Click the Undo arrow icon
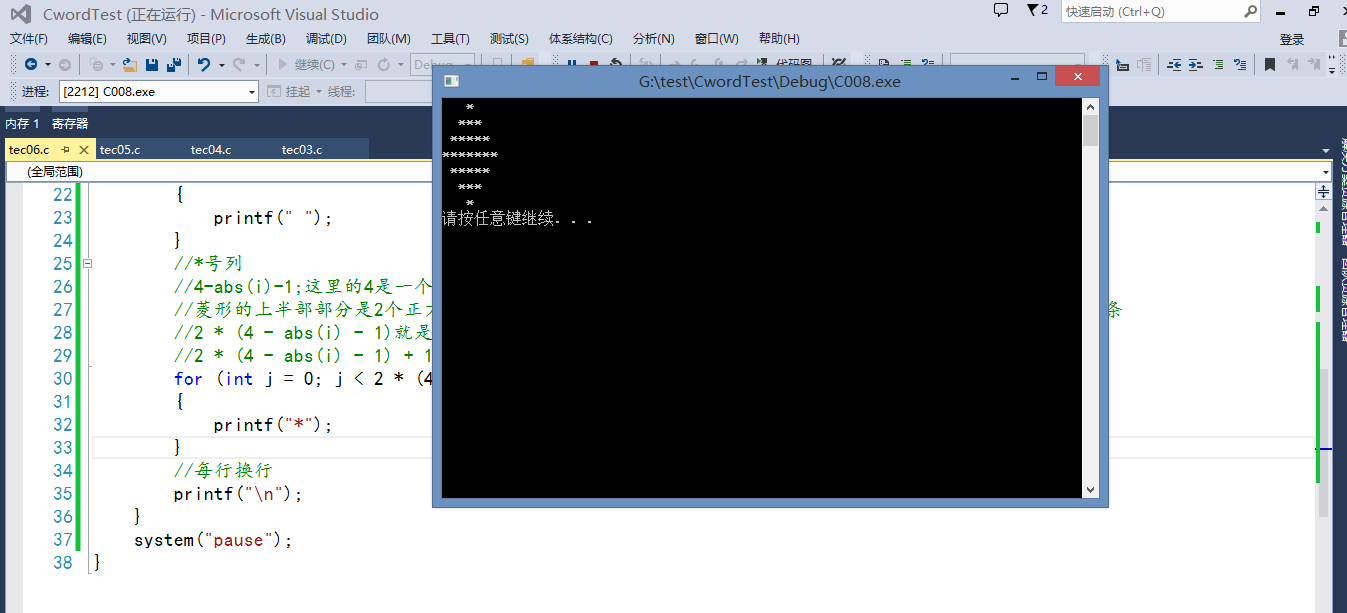The image size is (1347, 613). tap(203, 64)
